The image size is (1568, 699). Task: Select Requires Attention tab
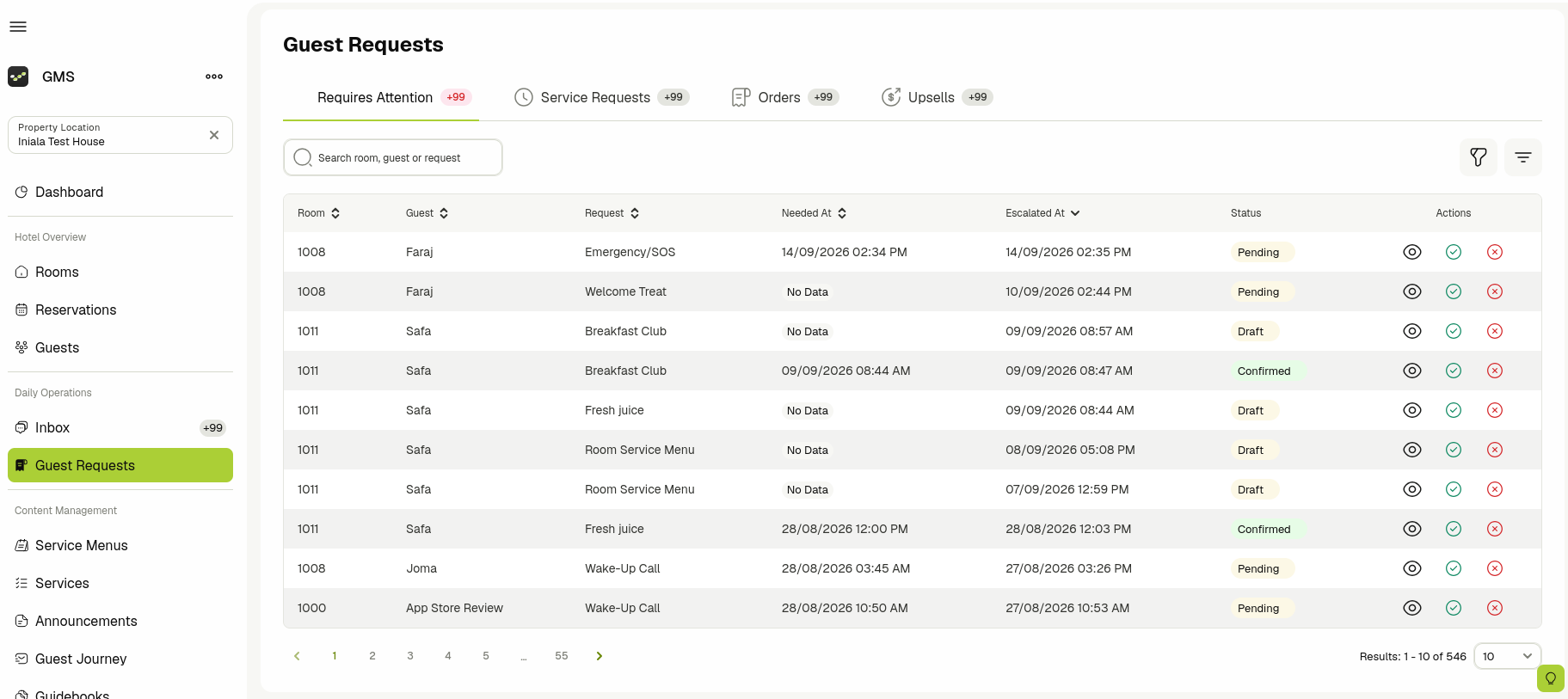(x=381, y=97)
